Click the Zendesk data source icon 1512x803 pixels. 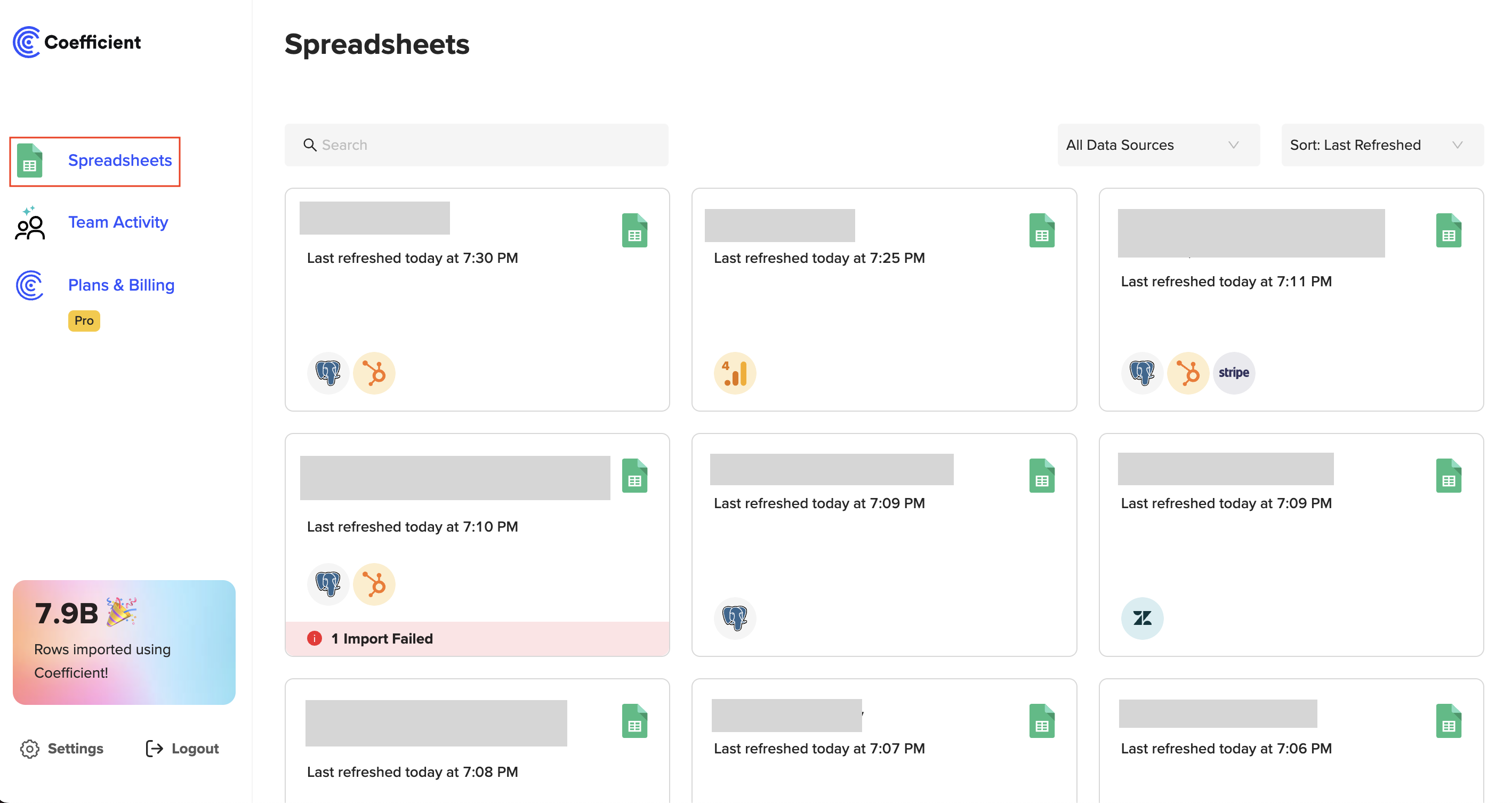click(x=1141, y=618)
